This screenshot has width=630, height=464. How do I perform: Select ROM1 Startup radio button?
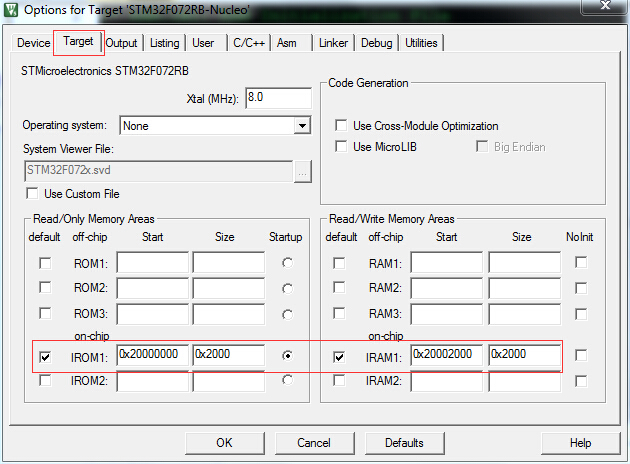click(x=287, y=263)
